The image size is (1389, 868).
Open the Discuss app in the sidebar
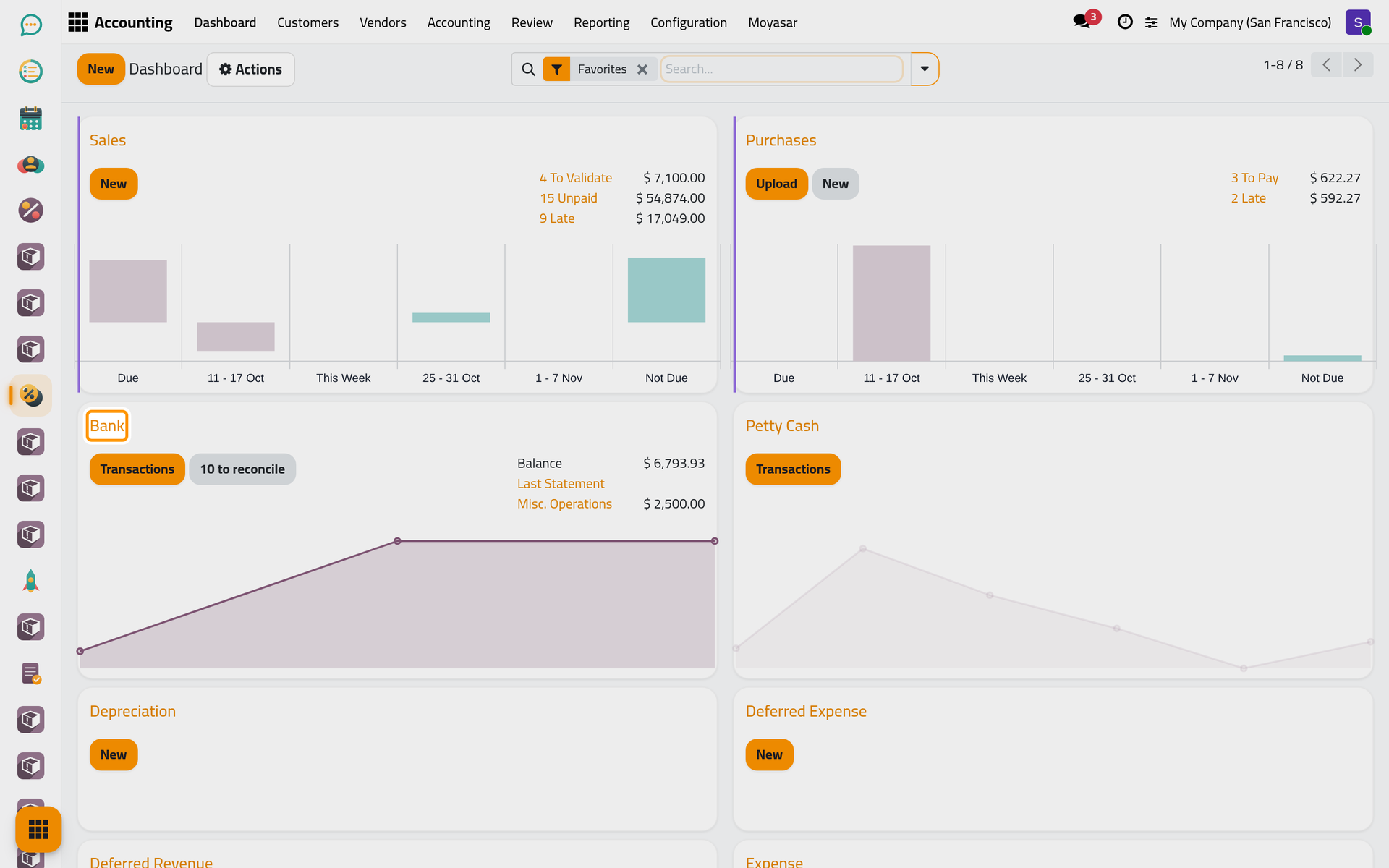(x=30, y=25)
